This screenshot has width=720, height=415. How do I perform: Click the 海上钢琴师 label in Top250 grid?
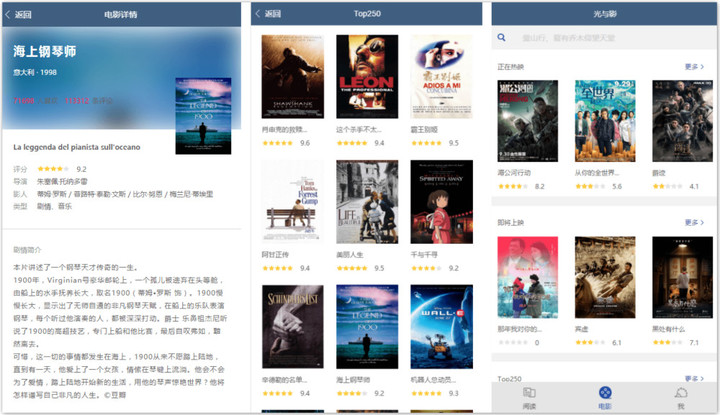tap(353, 380)
